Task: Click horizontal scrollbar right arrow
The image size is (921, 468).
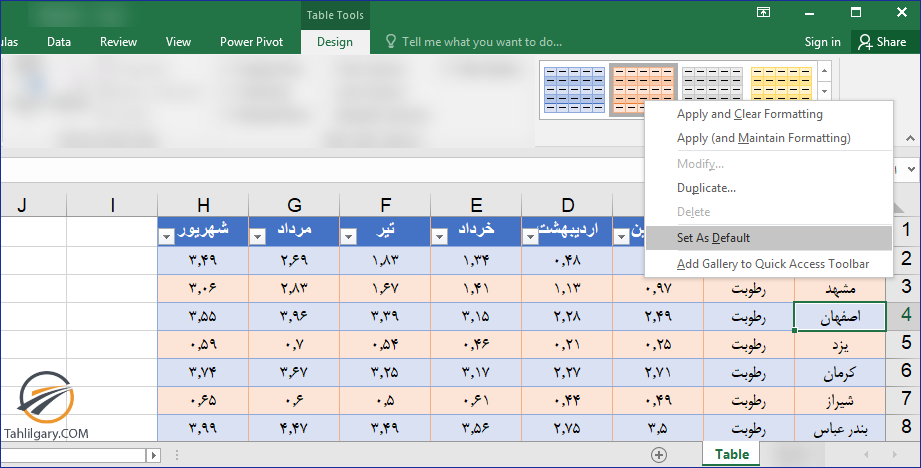Action: click(154, 455)
